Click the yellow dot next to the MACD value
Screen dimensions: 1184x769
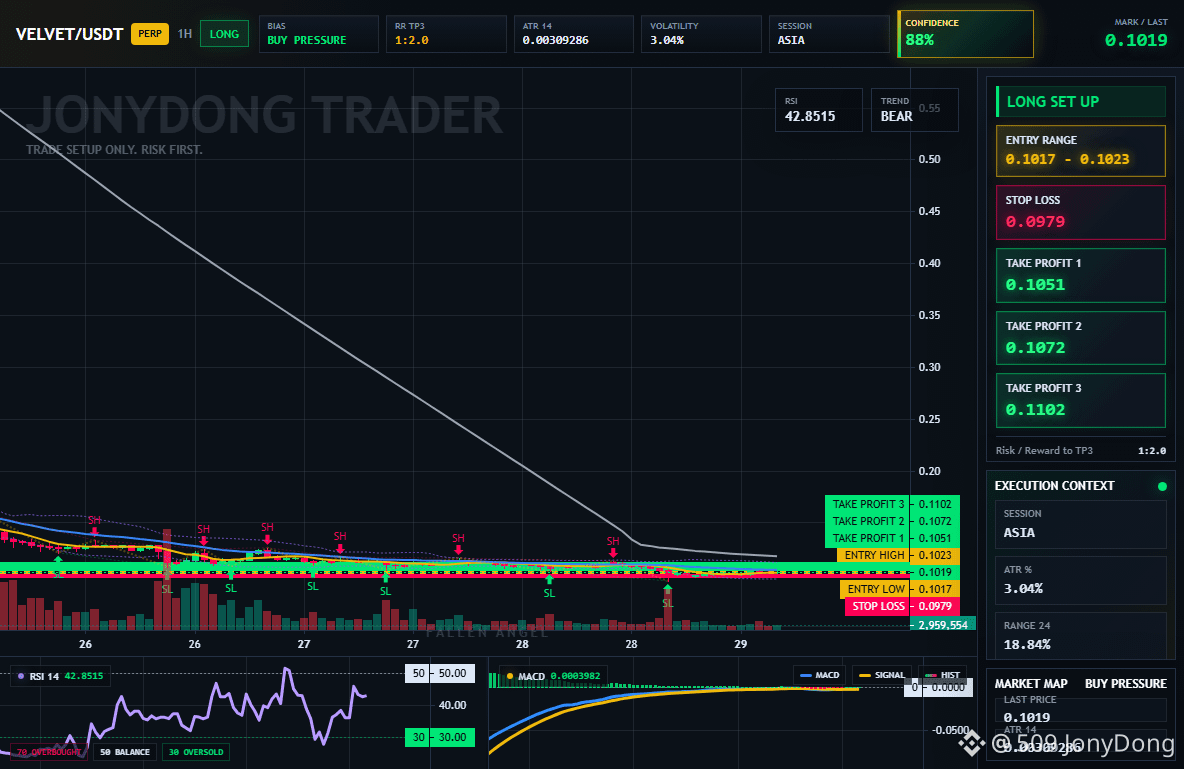510,676
